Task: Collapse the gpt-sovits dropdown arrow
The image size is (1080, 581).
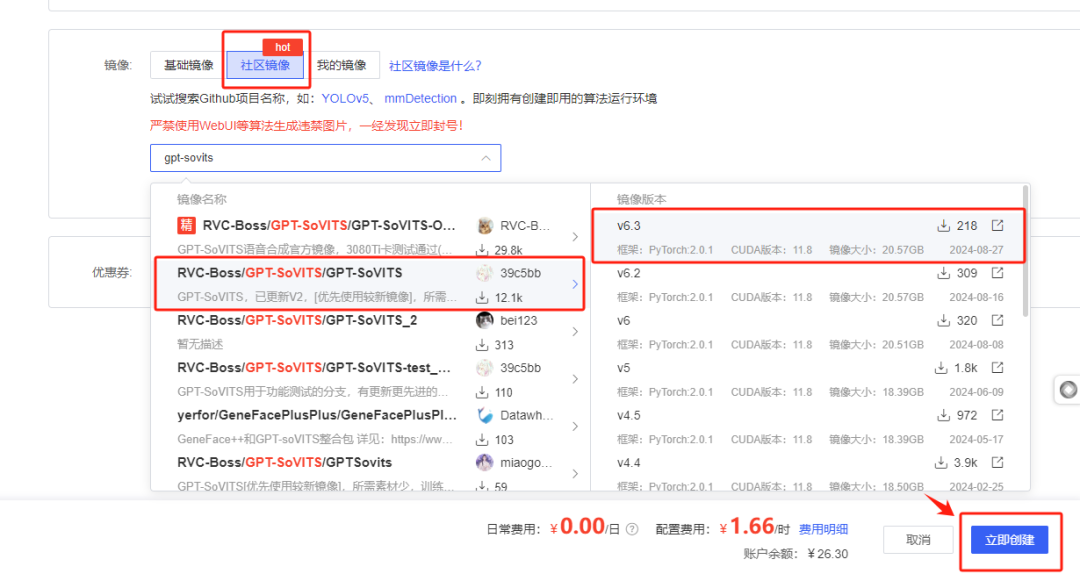Action: pos(486,158)
